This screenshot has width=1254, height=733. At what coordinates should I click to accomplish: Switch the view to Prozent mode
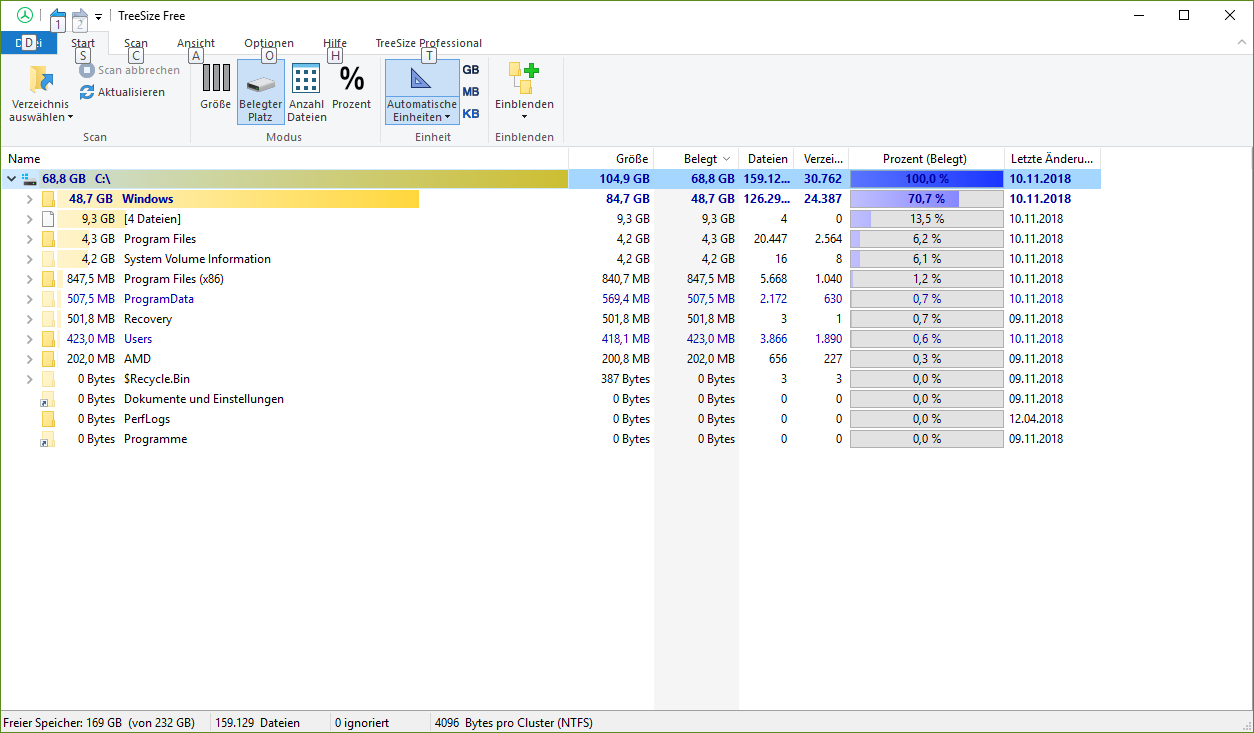pyautogui.click(x=352, y=86)
